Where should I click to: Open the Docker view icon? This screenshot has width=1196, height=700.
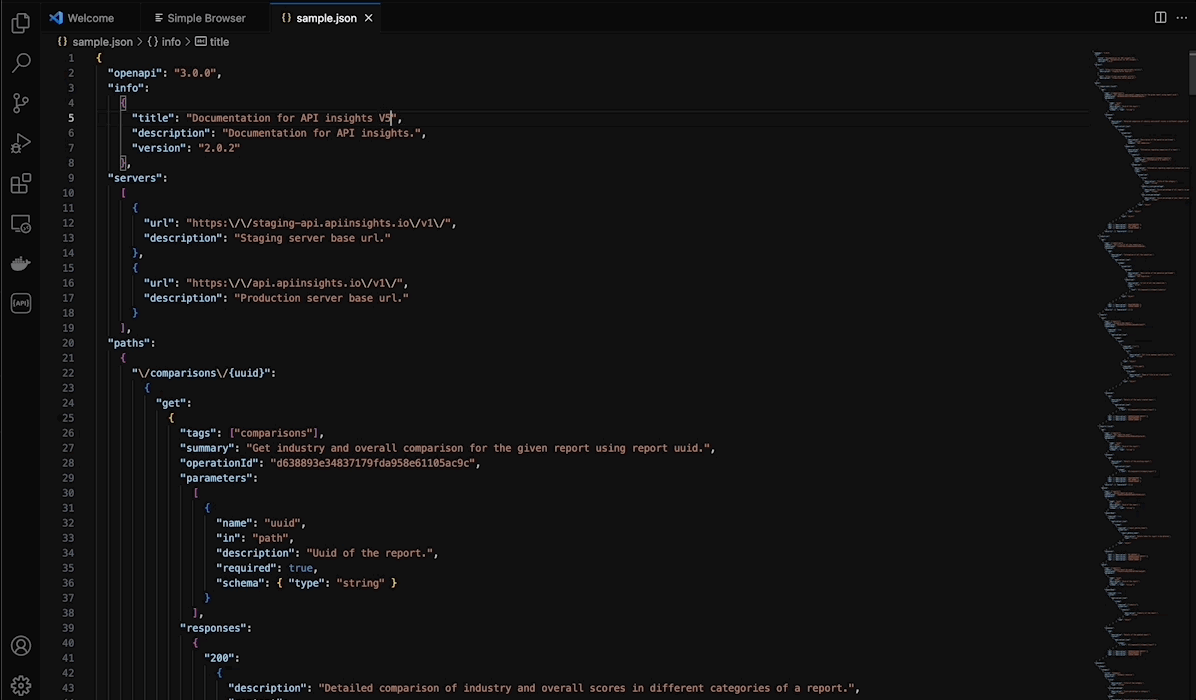(20, 264)
